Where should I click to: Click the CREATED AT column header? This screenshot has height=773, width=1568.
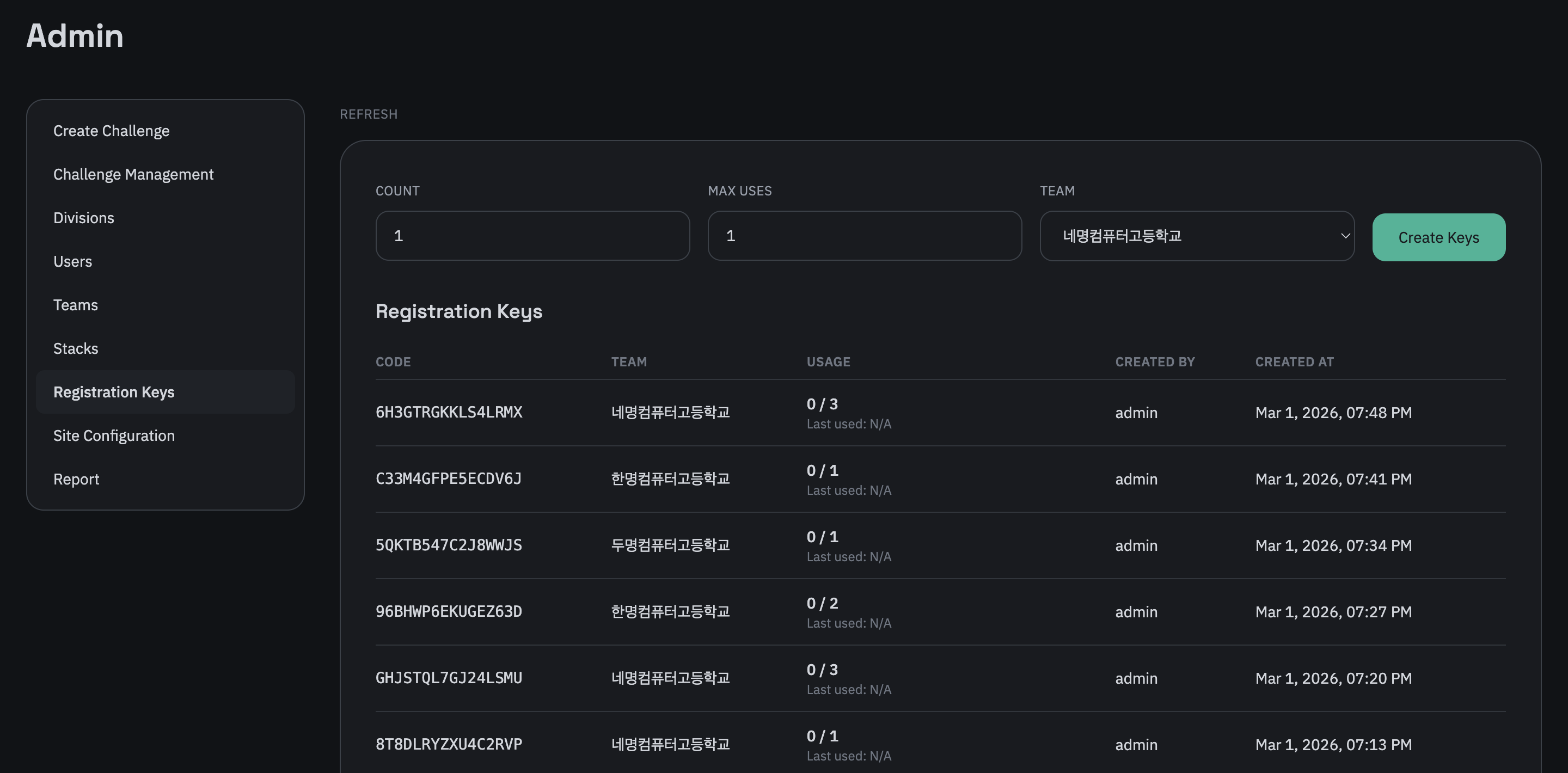point(1295,361)
